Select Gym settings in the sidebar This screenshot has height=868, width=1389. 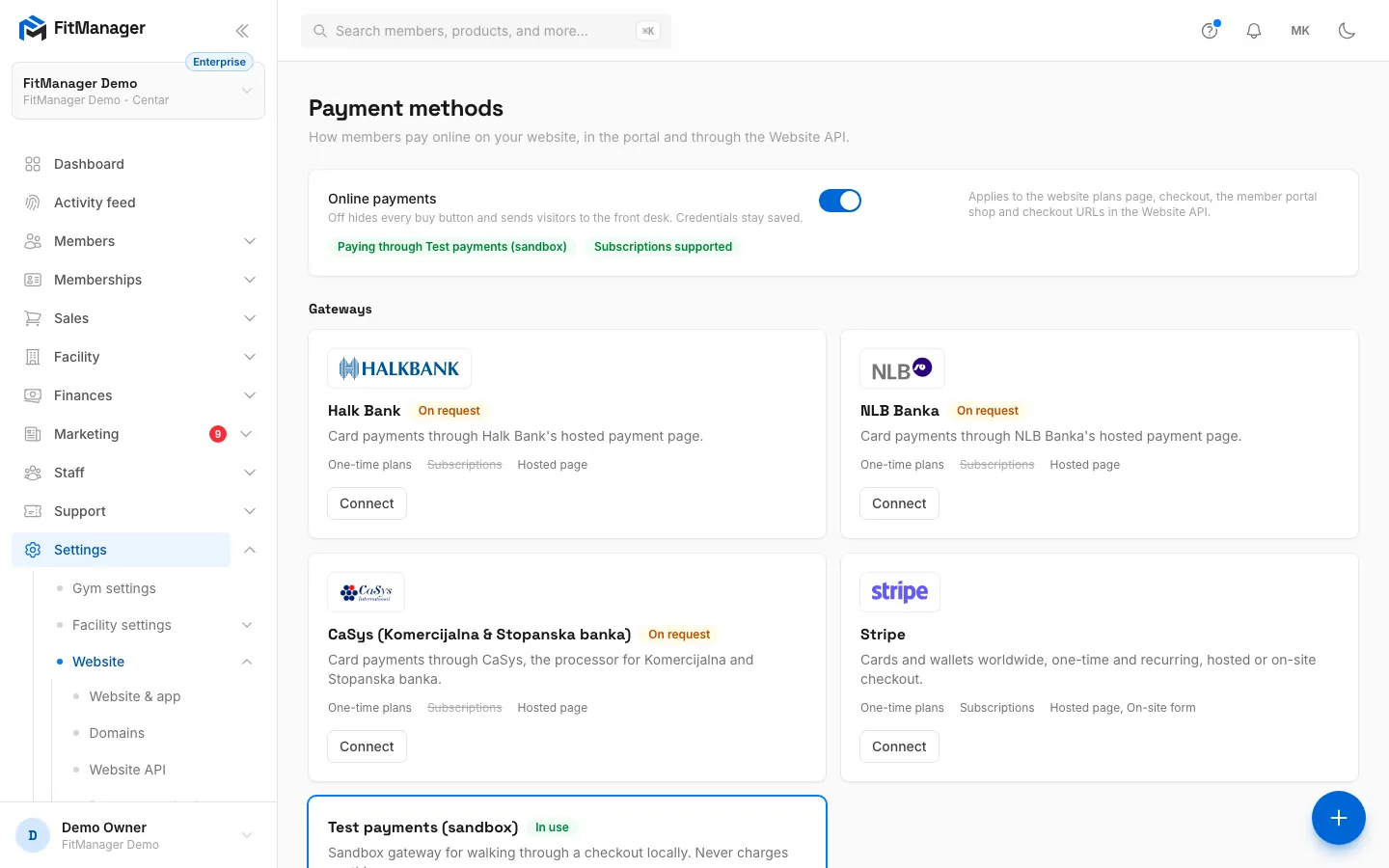click(114, 588)
